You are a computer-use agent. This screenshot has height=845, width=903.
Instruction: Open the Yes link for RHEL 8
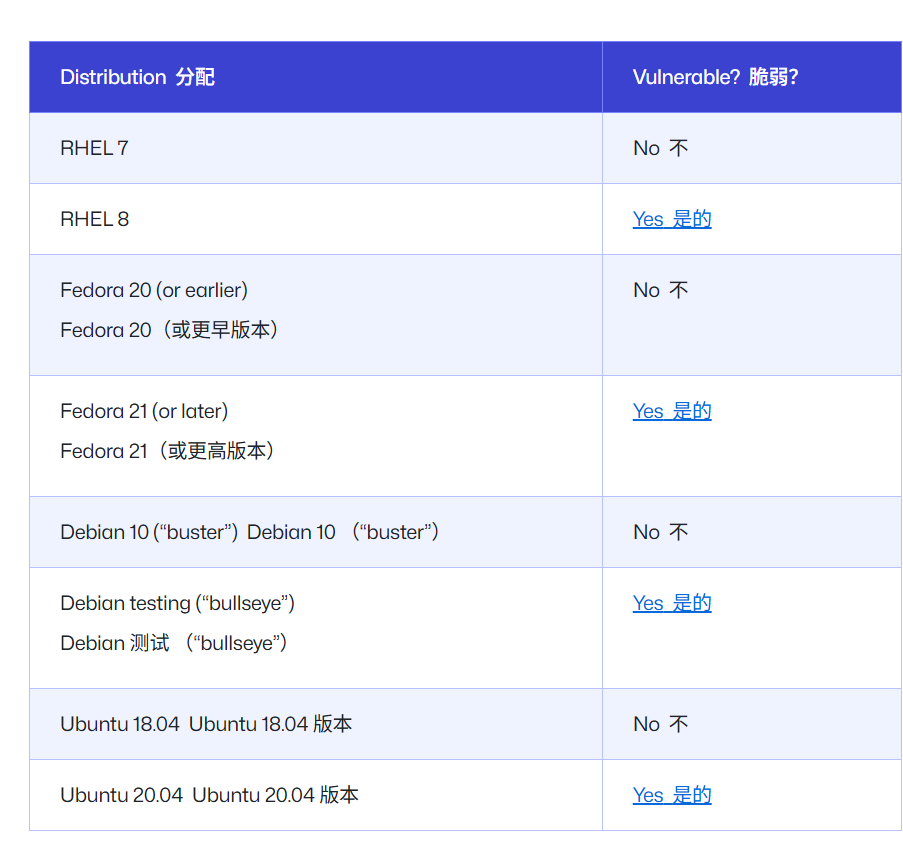tap(671, 219)
